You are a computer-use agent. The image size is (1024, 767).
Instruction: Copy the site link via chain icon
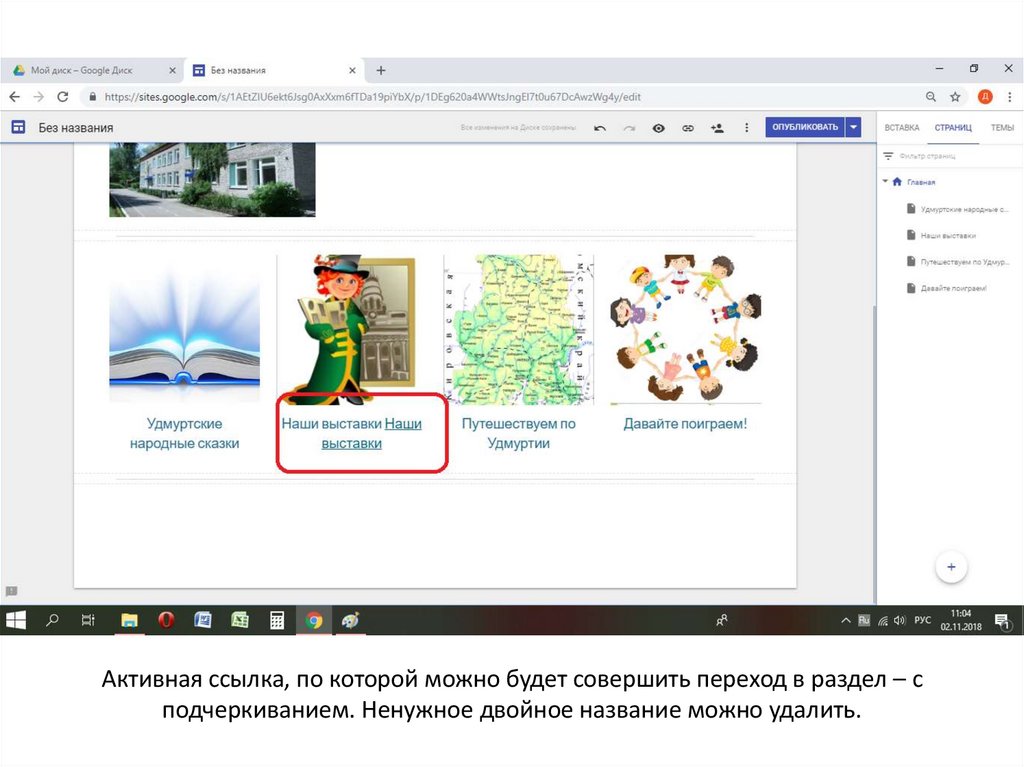(x=688, y=128)
